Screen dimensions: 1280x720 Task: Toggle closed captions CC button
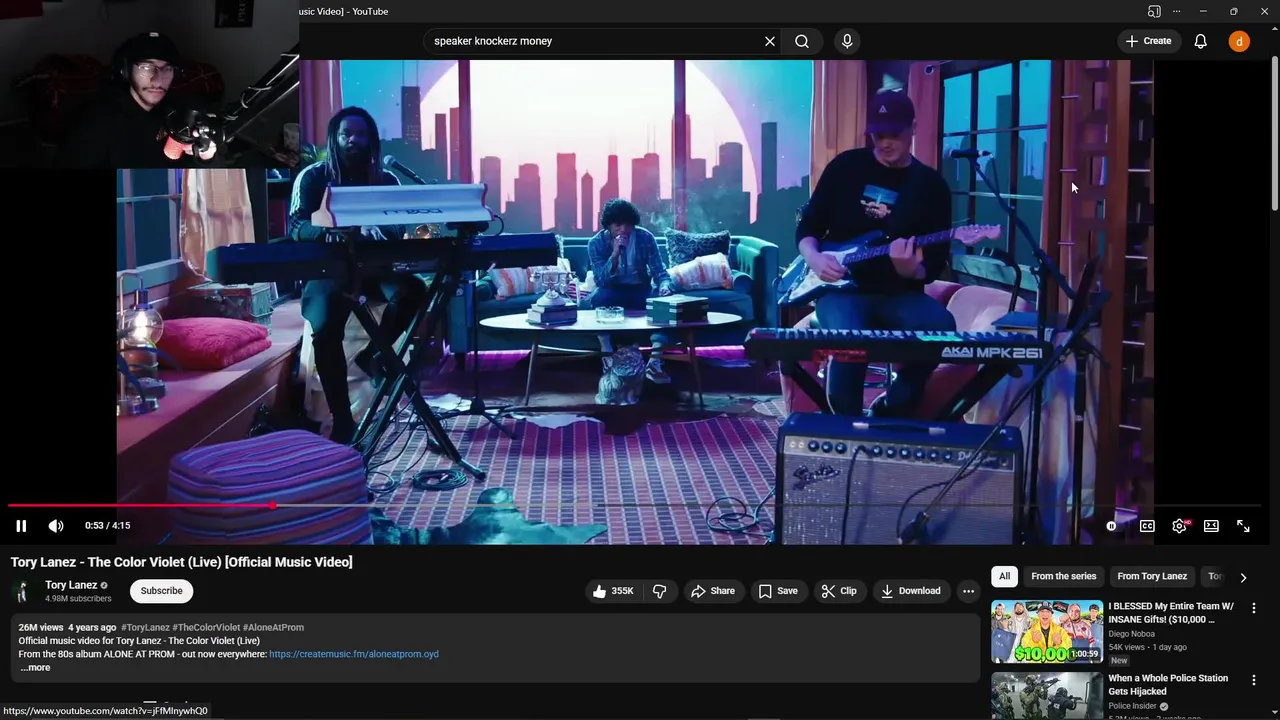pyautogui.click(x=1147, y=526)
